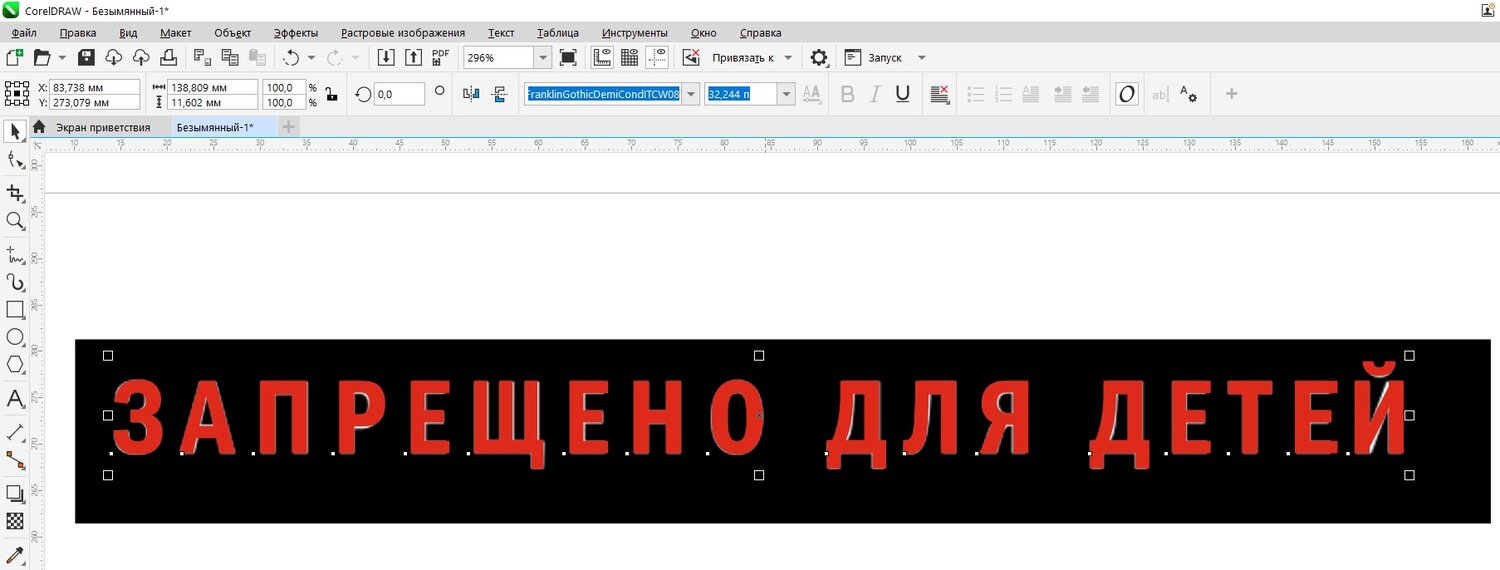Select the Connector tool
The image size is (1500, 570).
coord(15,459)
